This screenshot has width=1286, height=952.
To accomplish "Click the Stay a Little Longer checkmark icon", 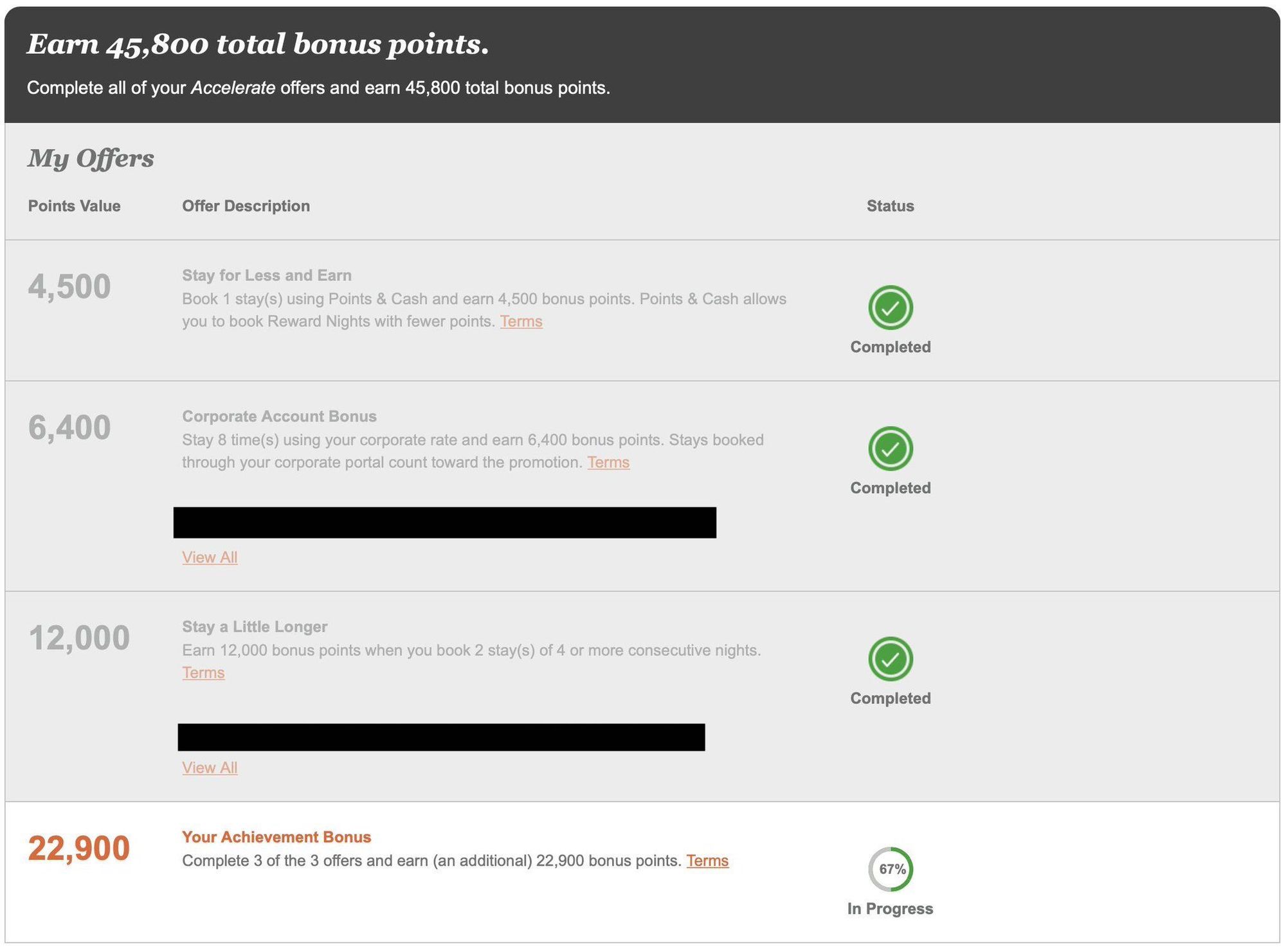I will [890, 658].
